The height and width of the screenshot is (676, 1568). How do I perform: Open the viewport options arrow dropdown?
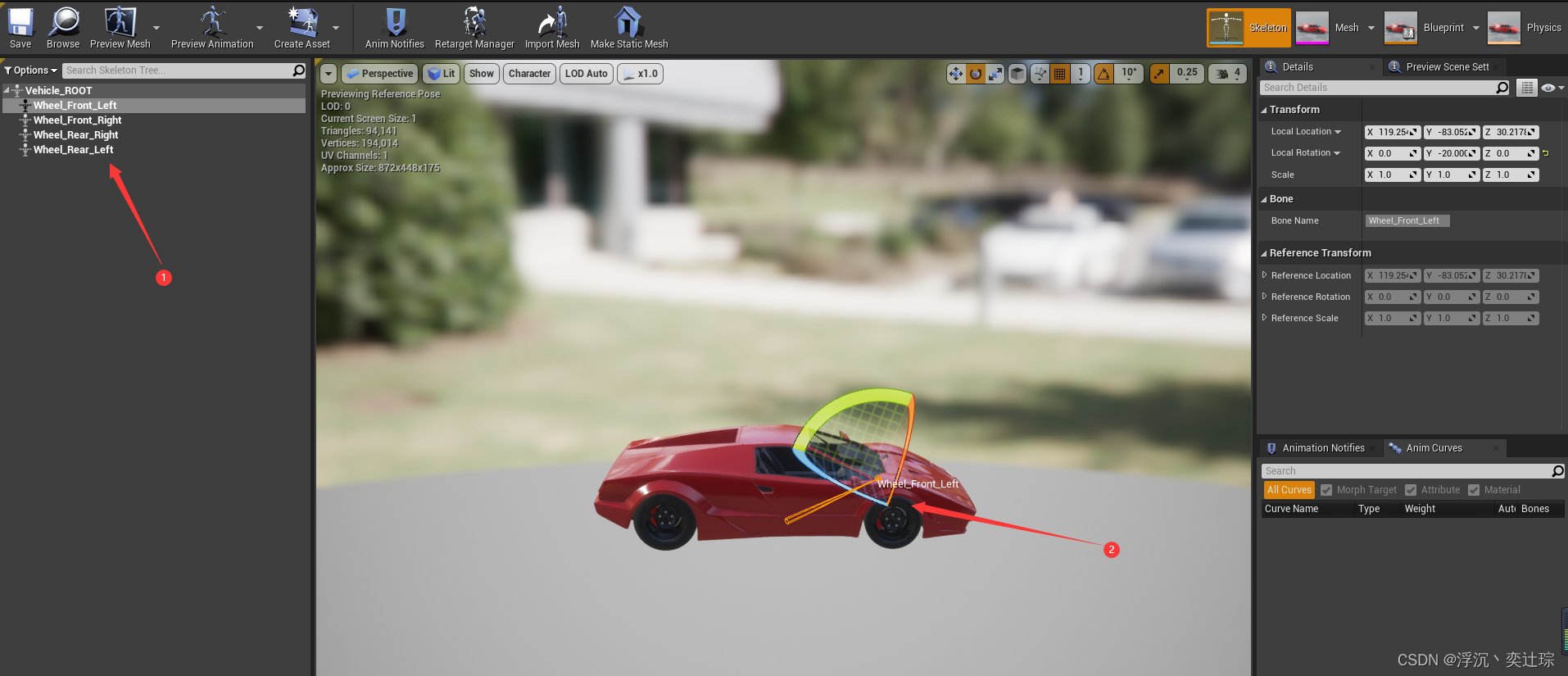point(329,74)
